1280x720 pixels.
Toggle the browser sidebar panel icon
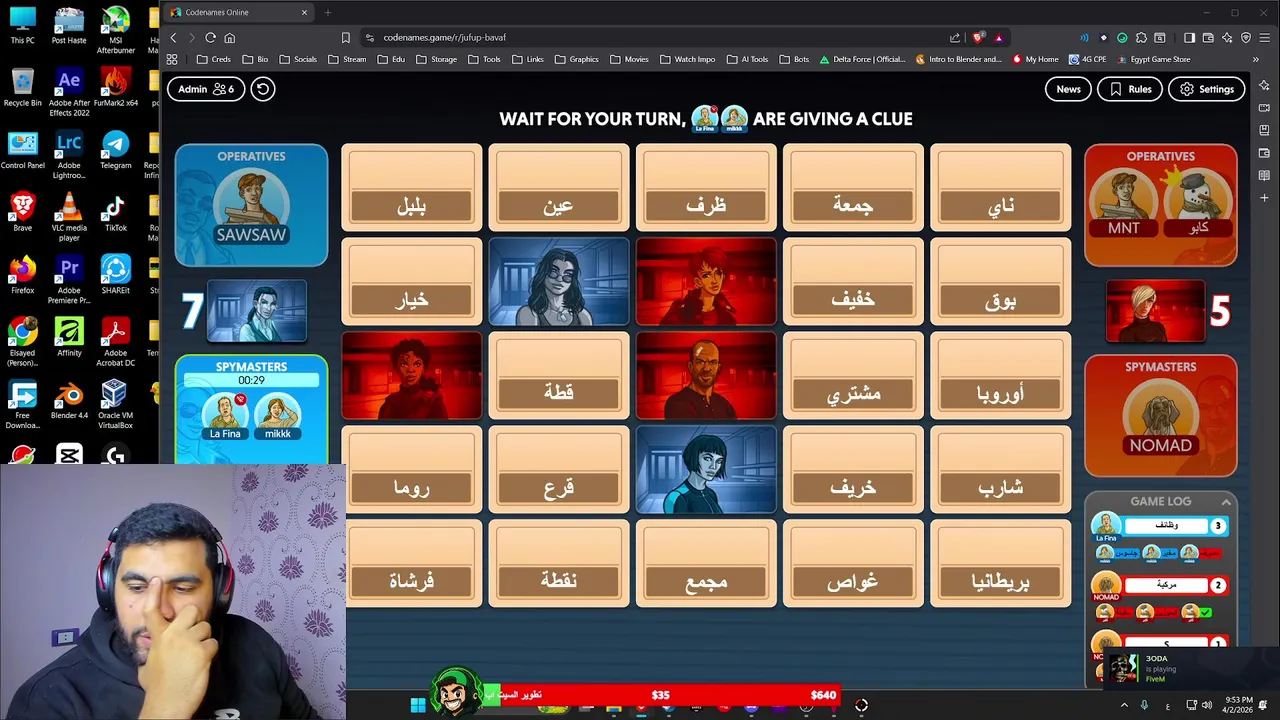1189,38
